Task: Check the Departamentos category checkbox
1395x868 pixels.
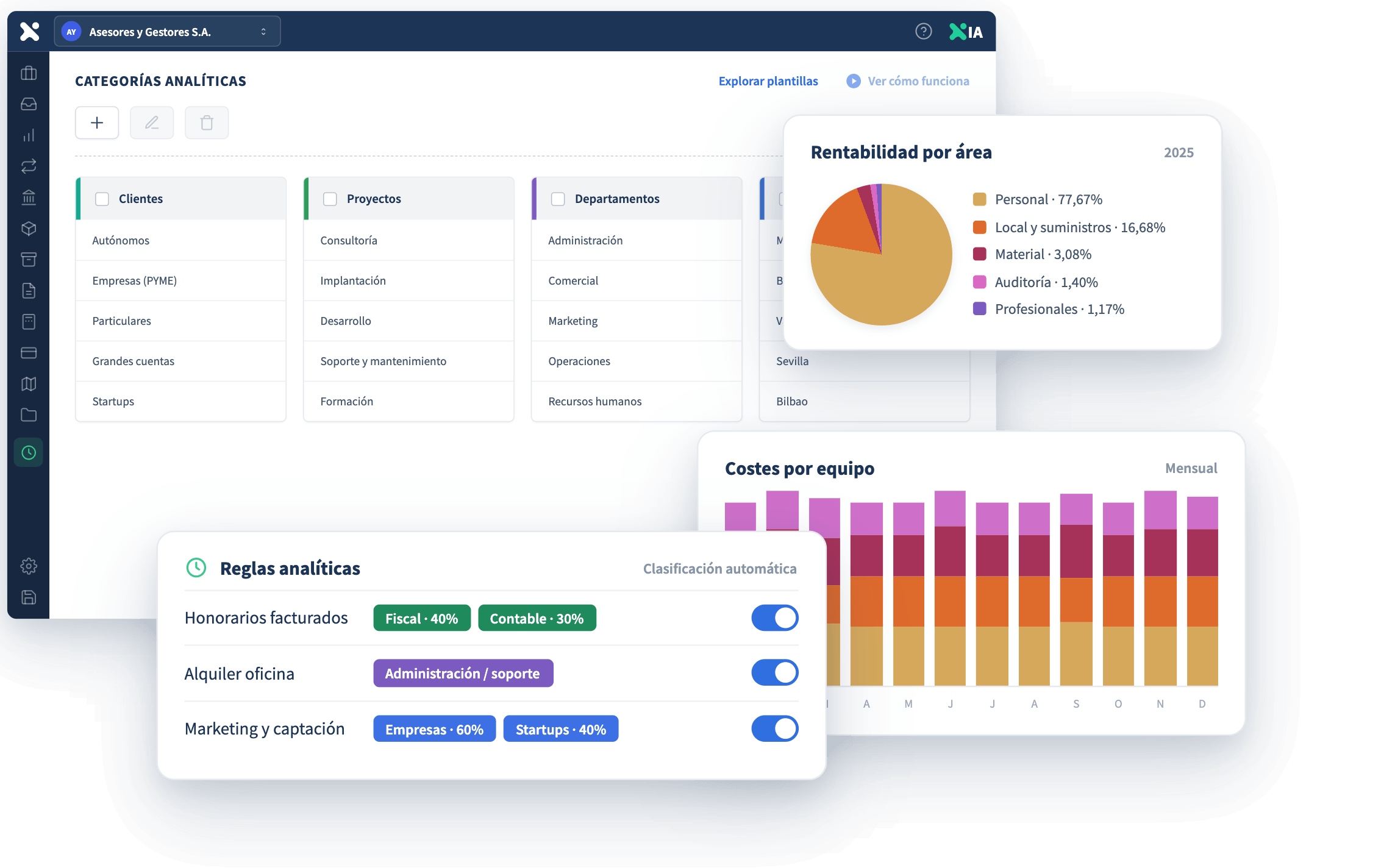Action: pyautogui.click(x=558, y=199)
